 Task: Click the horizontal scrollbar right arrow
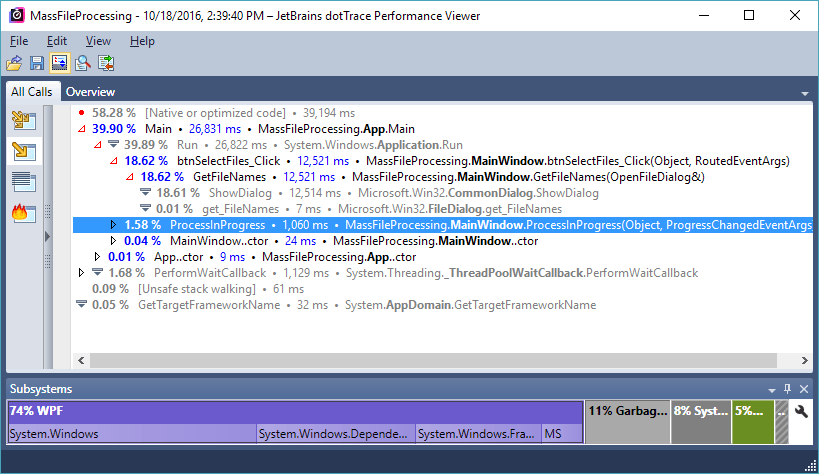(x=804, y=360)
